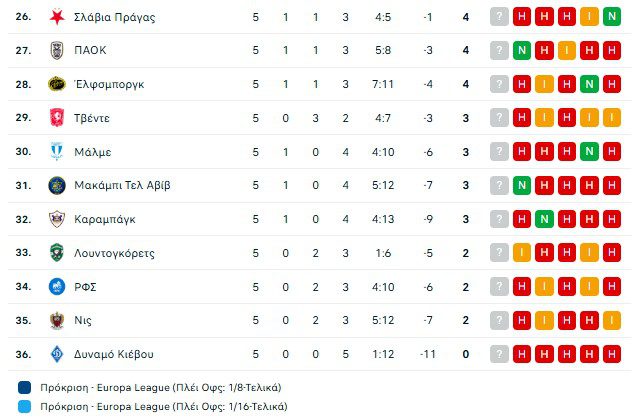Click the orange I result in Slavia row
636x417 pixels.
pos(590,17)
